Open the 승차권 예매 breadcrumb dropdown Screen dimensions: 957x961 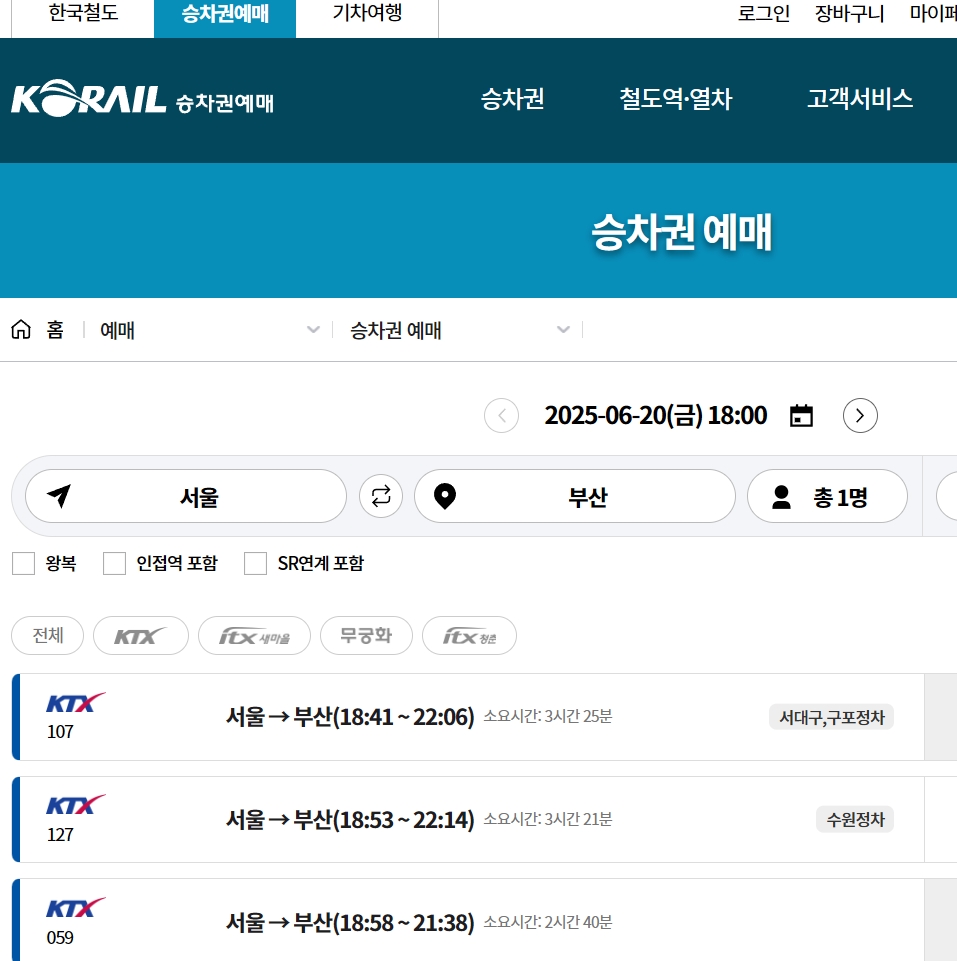click(x=563, y=330)
